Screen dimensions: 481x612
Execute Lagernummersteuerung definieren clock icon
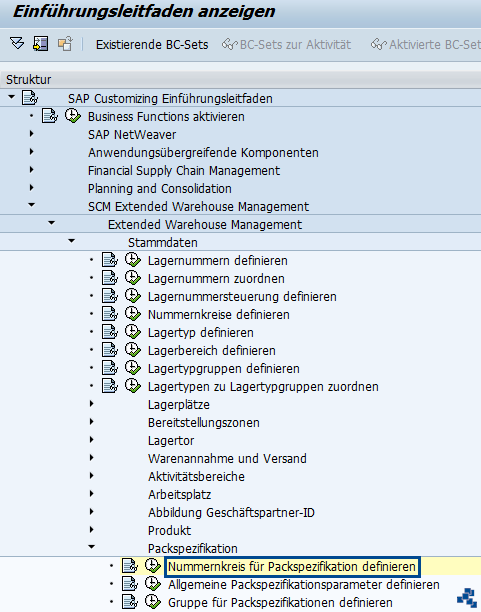[133, 295]
